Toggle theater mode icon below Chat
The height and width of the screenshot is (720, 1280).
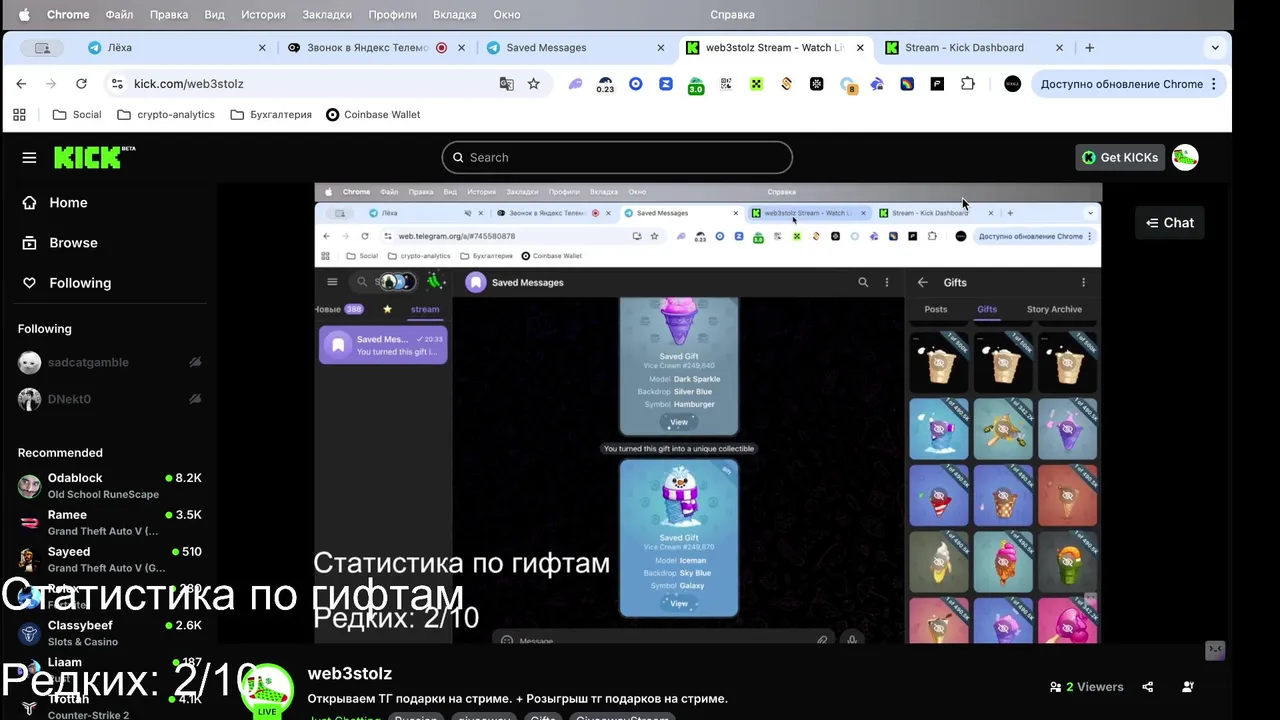coord(1215,651)
